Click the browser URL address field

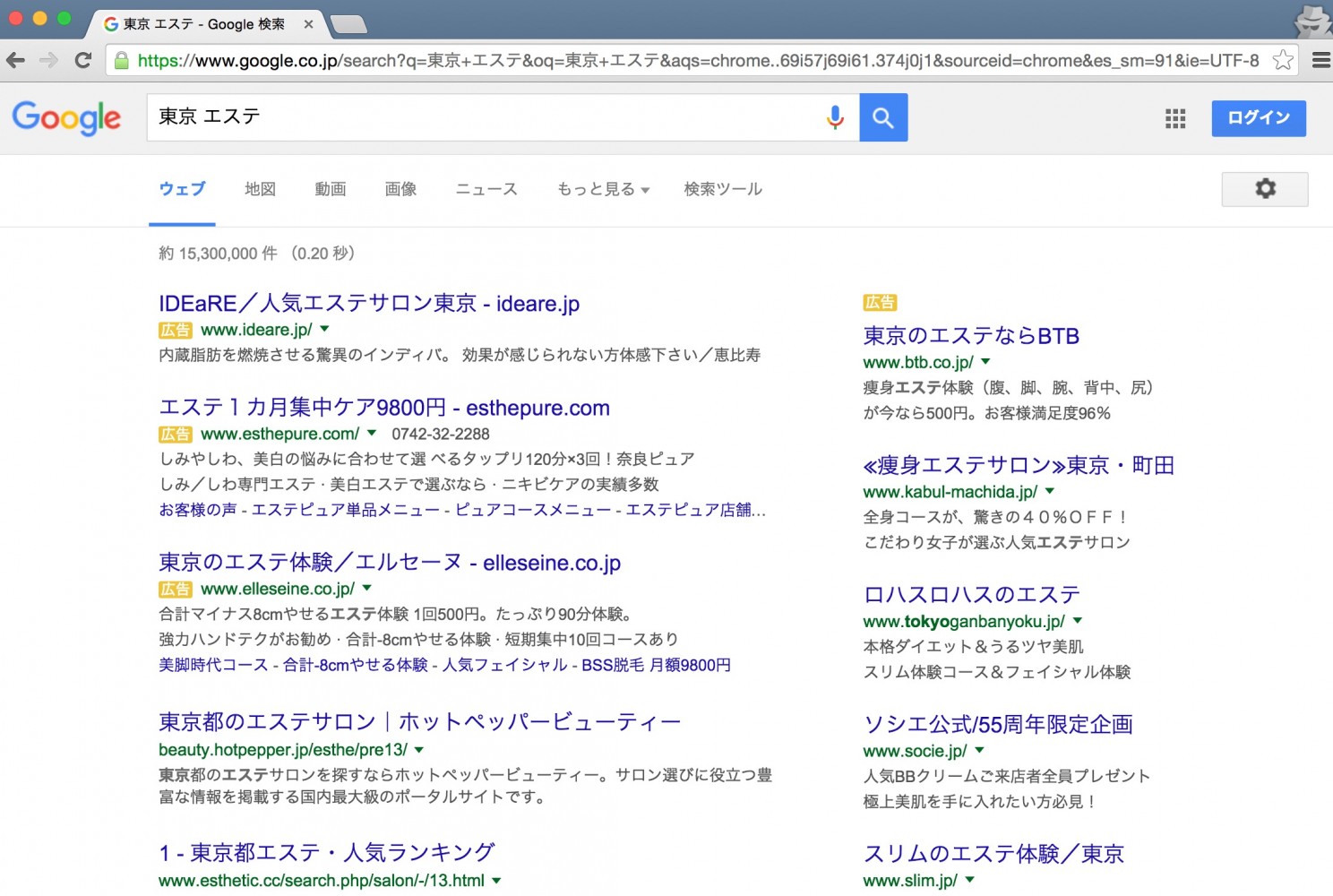[698, 60]
